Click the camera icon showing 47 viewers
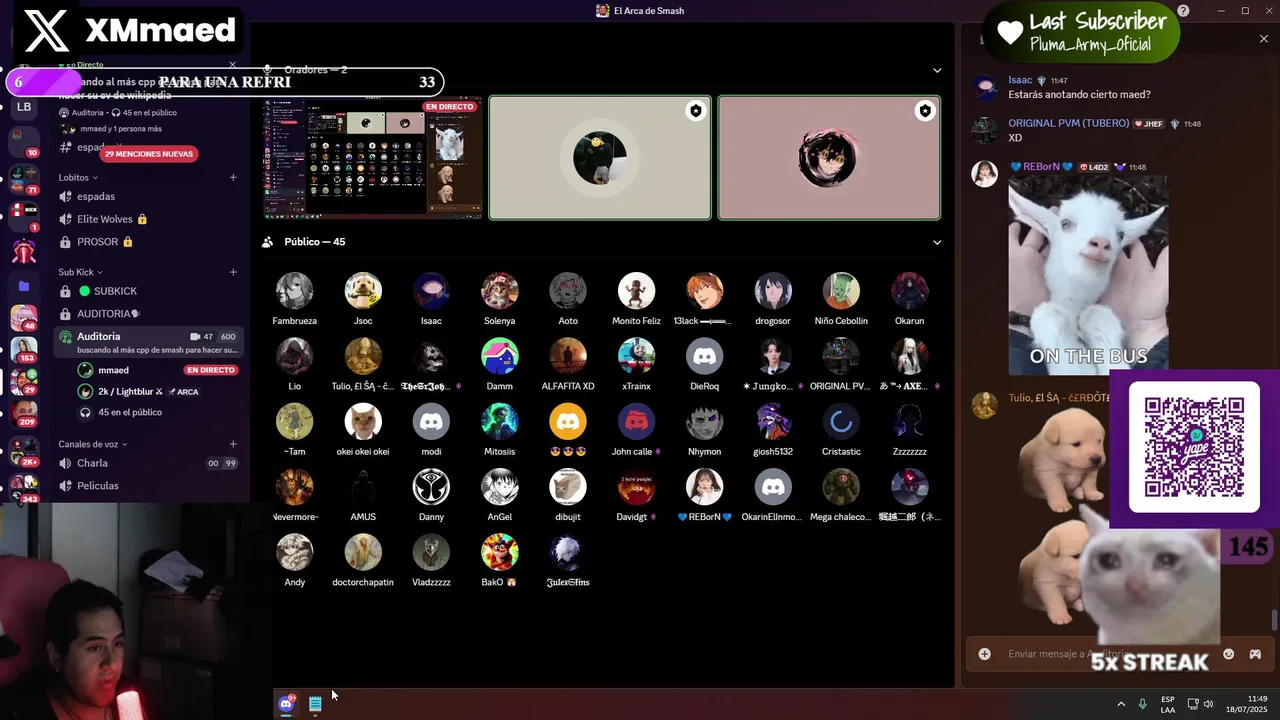Viewport: 1280px width, 720px height. pos(195,337)
